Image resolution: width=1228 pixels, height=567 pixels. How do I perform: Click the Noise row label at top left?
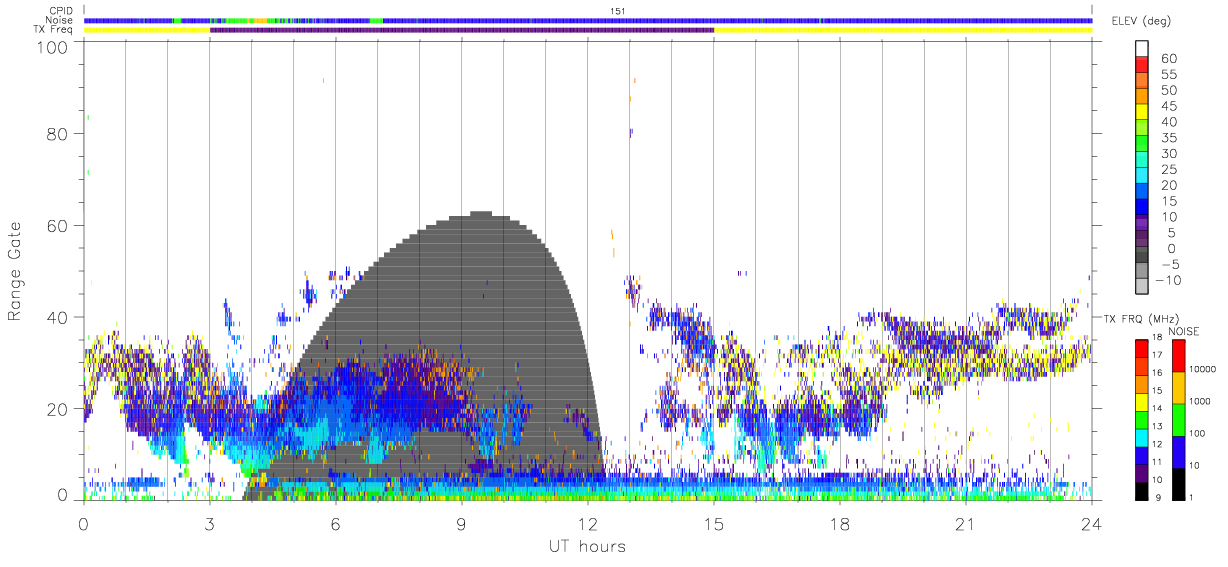(61, 20)
